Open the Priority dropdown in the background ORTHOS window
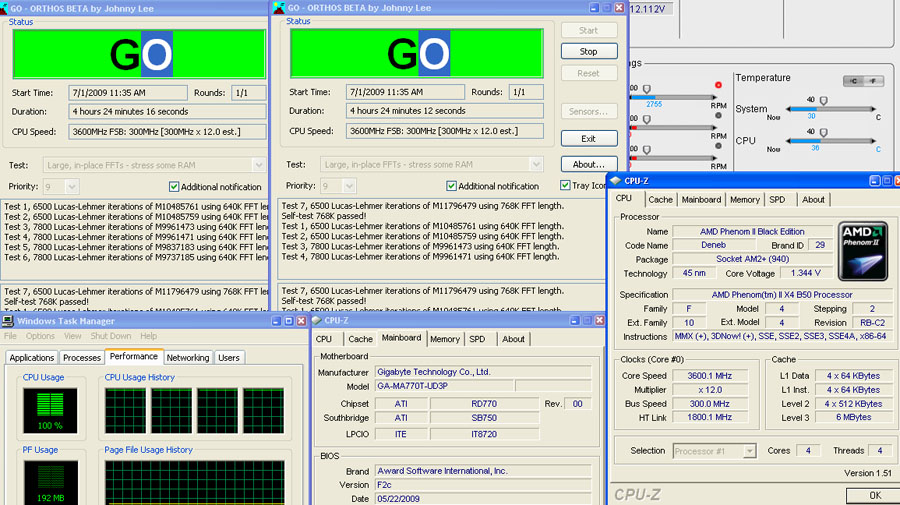The width and height of the screenshot is (900, 505). pyautogui.click(x=71, y=187)
